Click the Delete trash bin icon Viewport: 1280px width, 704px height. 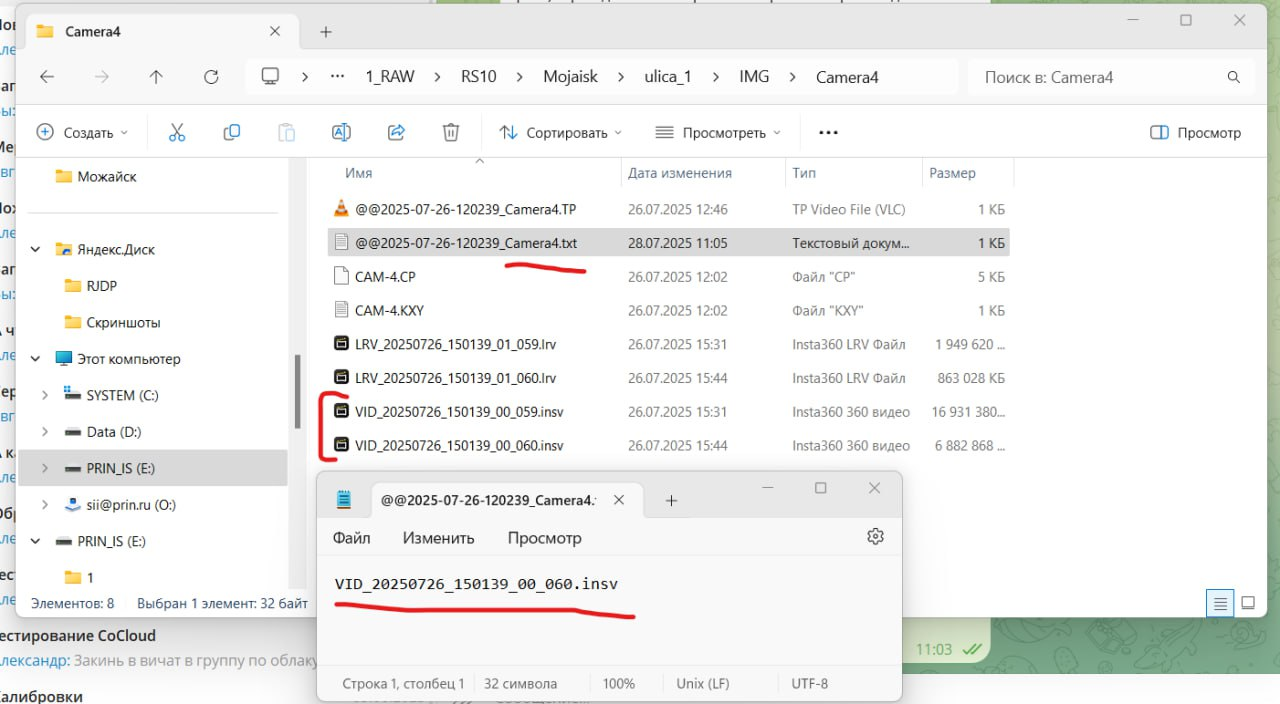tap(451, 132)
